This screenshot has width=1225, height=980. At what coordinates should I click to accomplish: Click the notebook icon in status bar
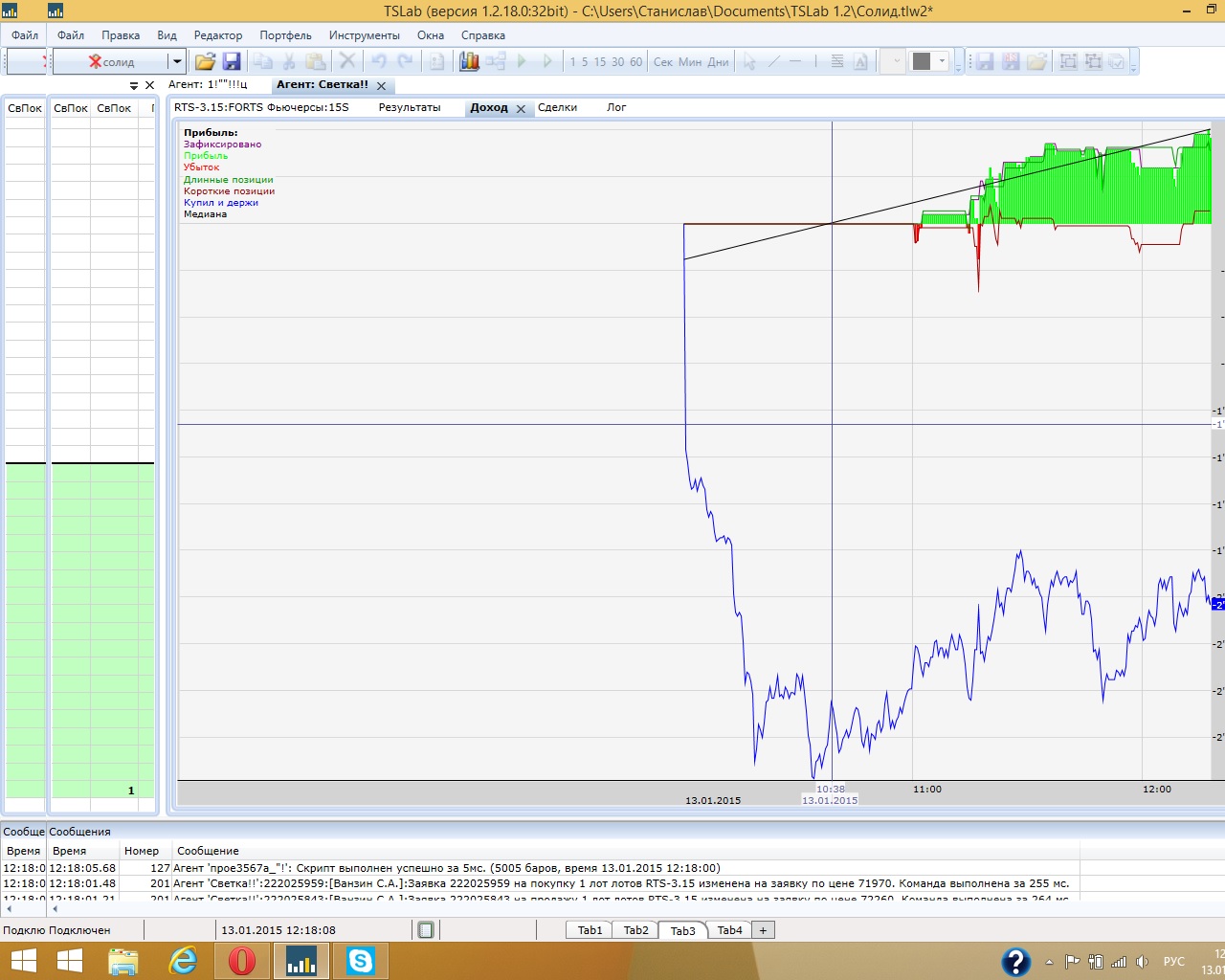point(426,929)
